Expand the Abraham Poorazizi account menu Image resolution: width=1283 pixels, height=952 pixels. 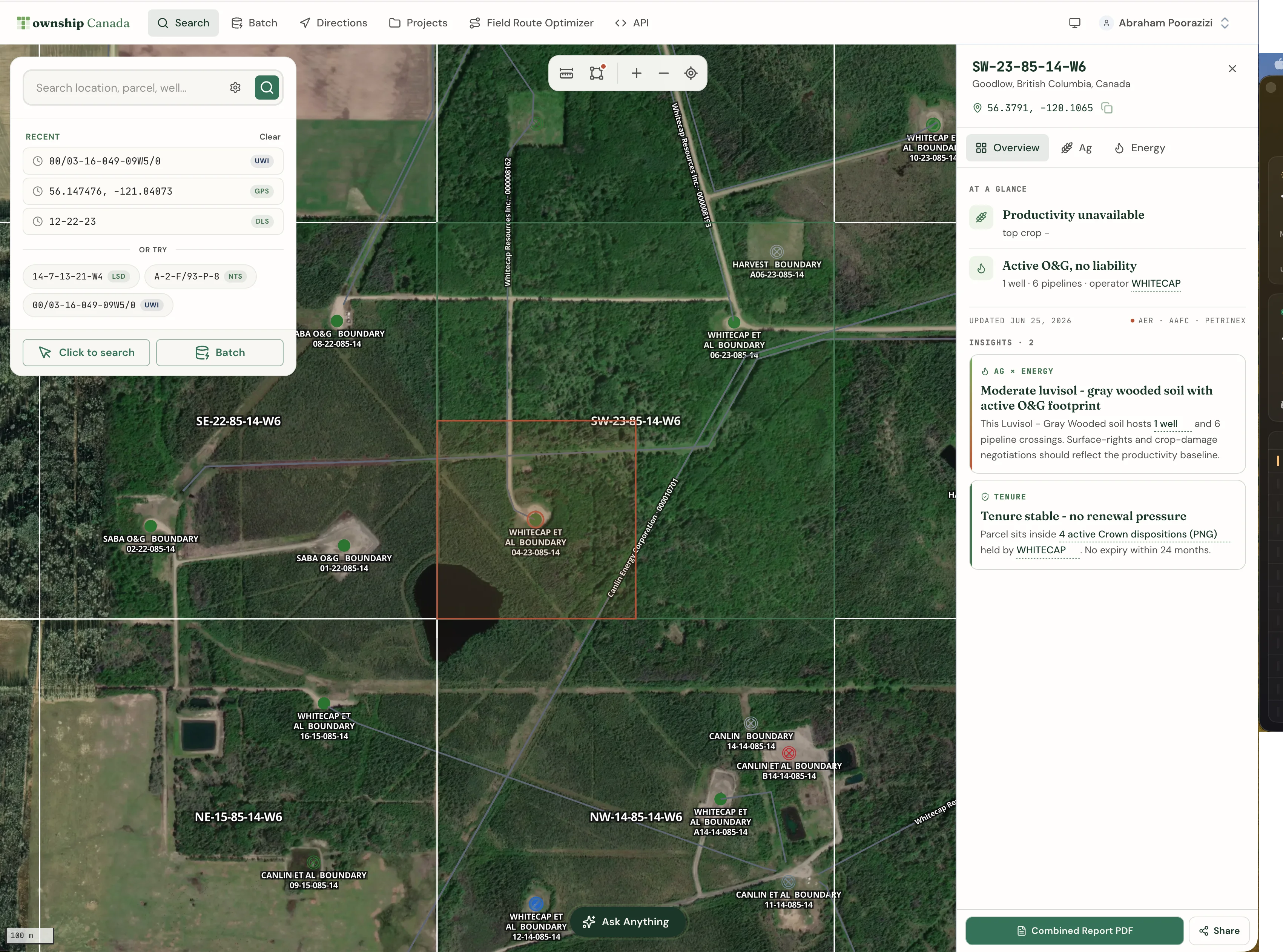tap(1165, 23)
